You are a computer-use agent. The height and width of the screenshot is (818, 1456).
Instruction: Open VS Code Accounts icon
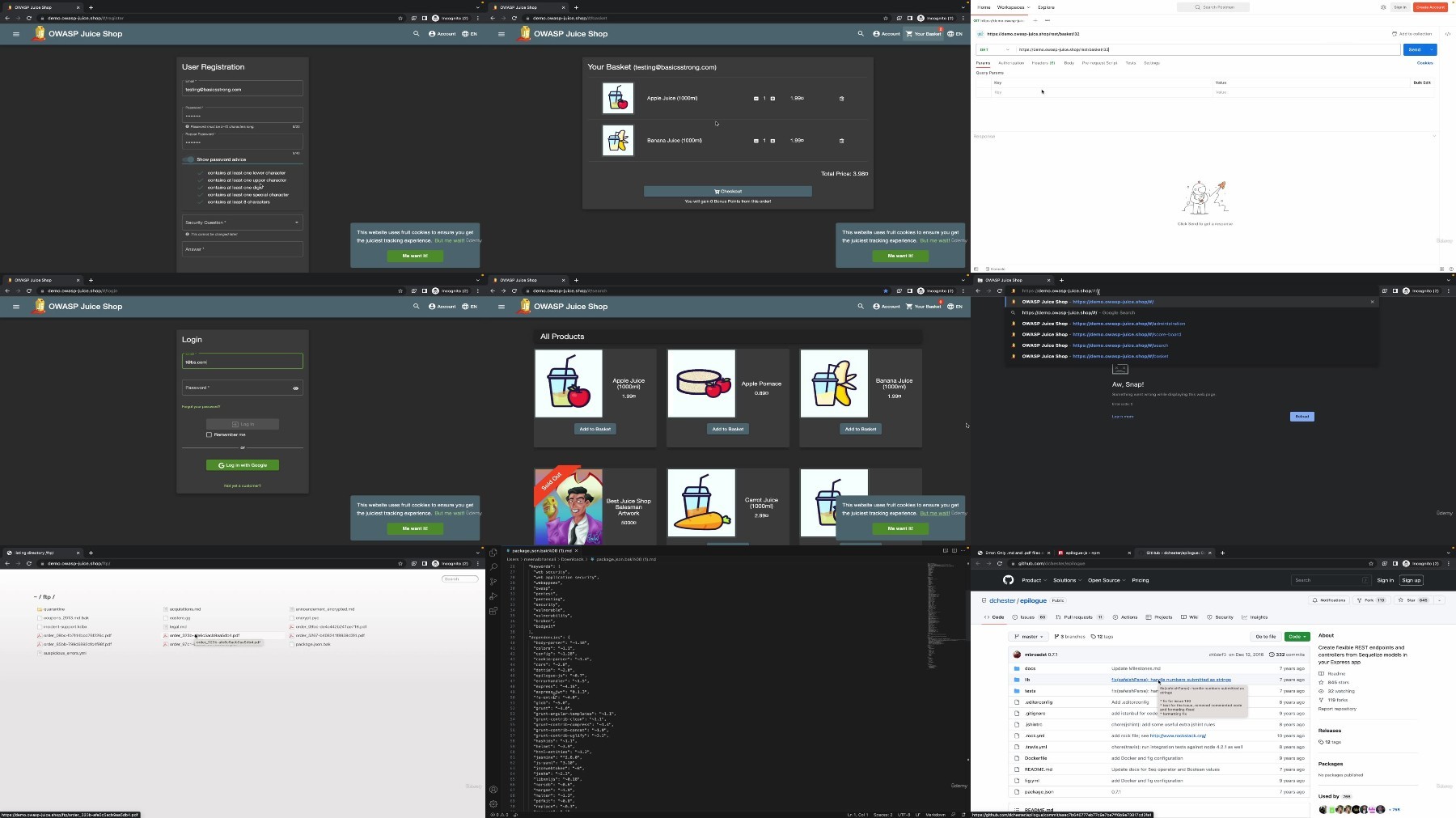tap(493, 790)
